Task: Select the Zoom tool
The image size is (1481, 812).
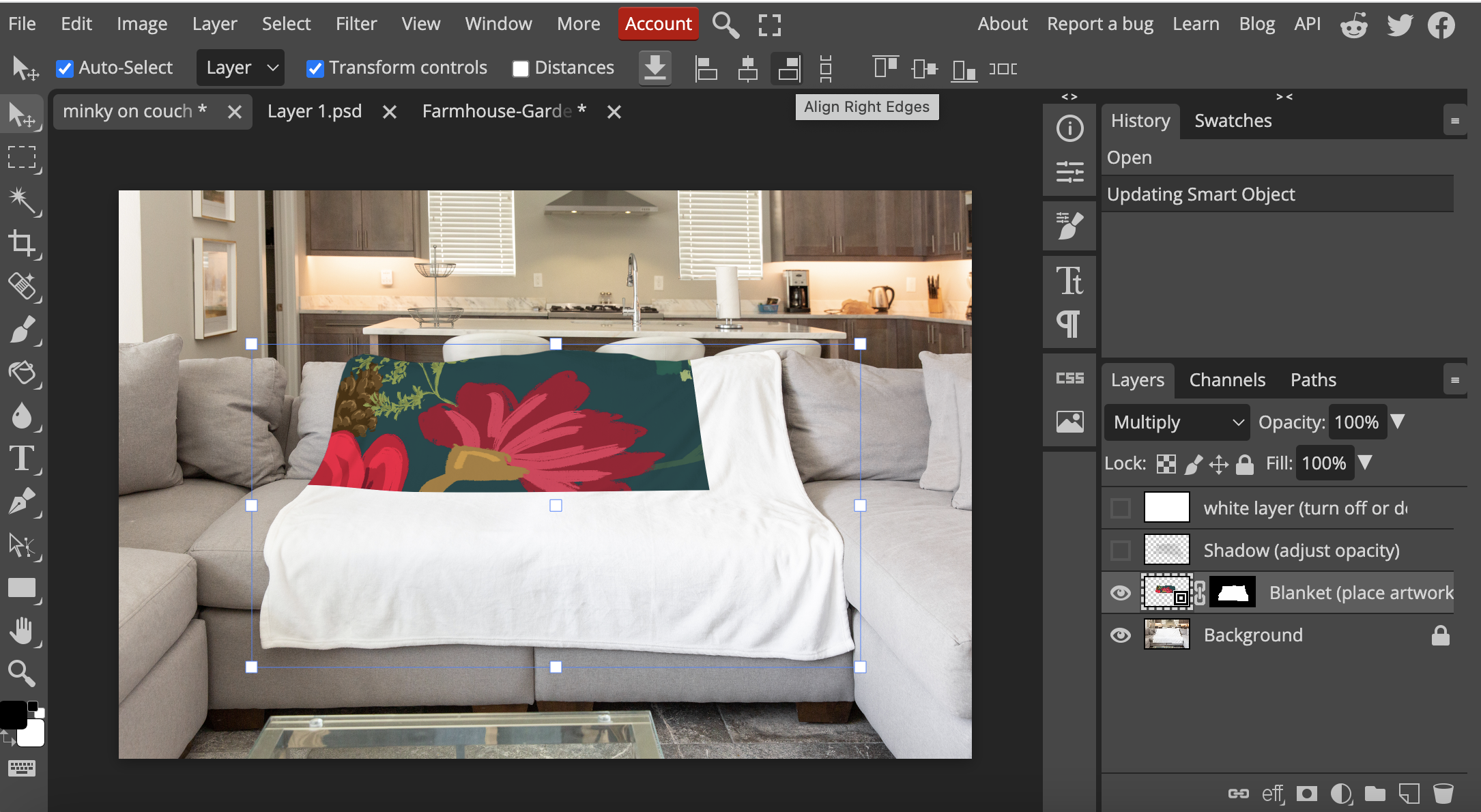Action: [x=23, y=673]
